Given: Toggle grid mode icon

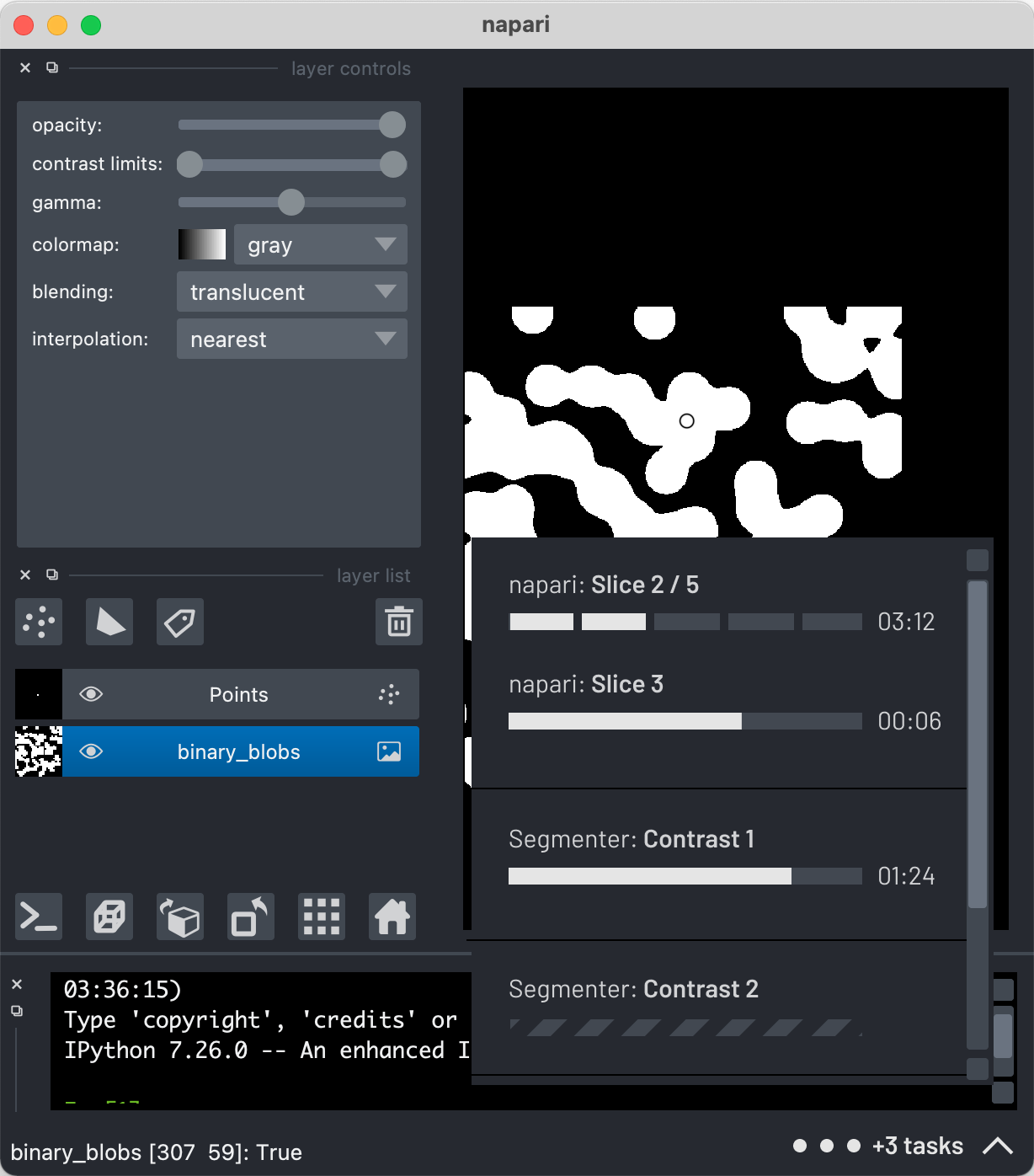Looking at the screenshot, I should [322, 917].
